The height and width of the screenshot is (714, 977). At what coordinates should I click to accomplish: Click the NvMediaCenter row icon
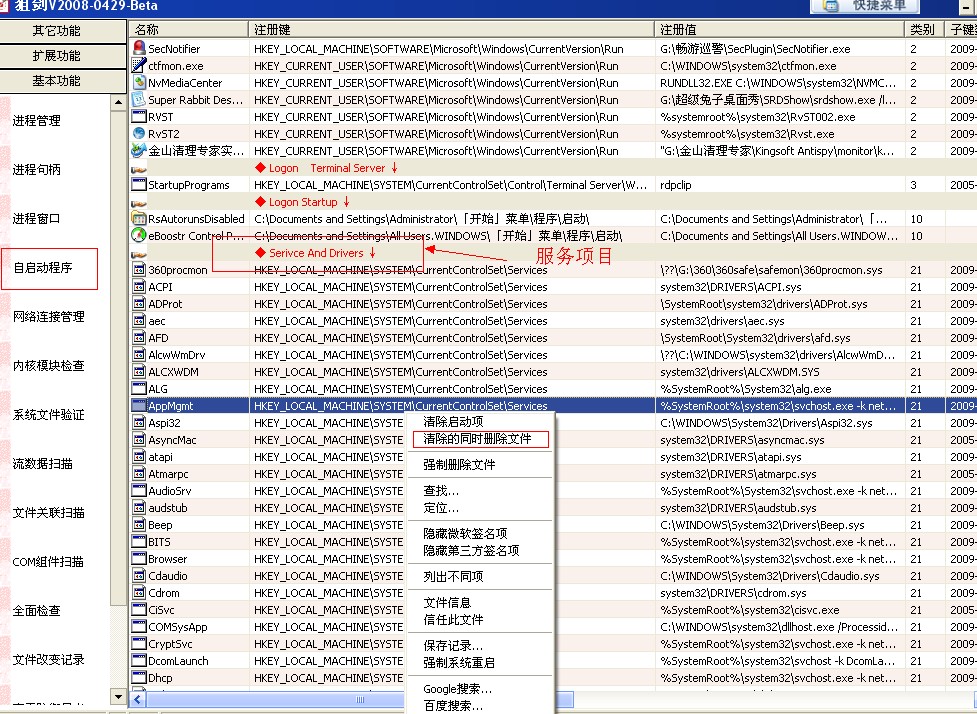tap(139, 82)
